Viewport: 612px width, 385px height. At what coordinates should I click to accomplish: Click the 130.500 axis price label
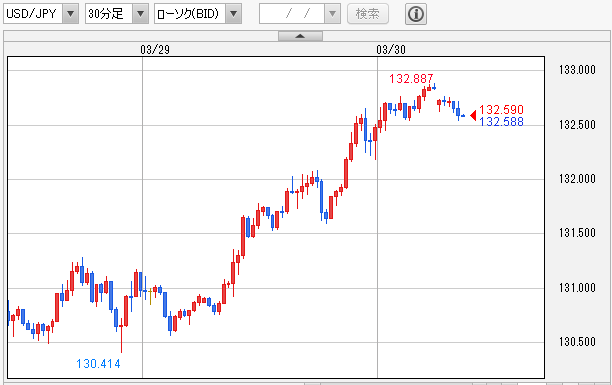click(577, 342)
